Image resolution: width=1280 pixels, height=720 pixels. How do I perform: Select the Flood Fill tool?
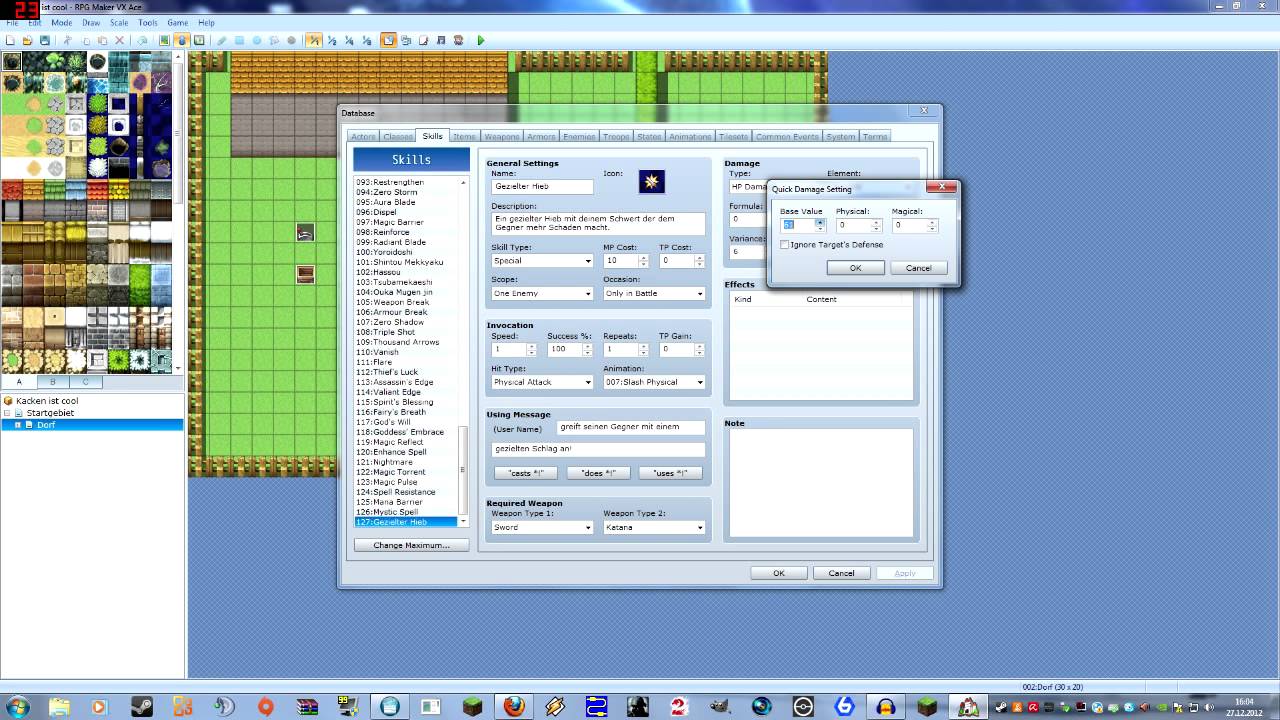(275, 40)
